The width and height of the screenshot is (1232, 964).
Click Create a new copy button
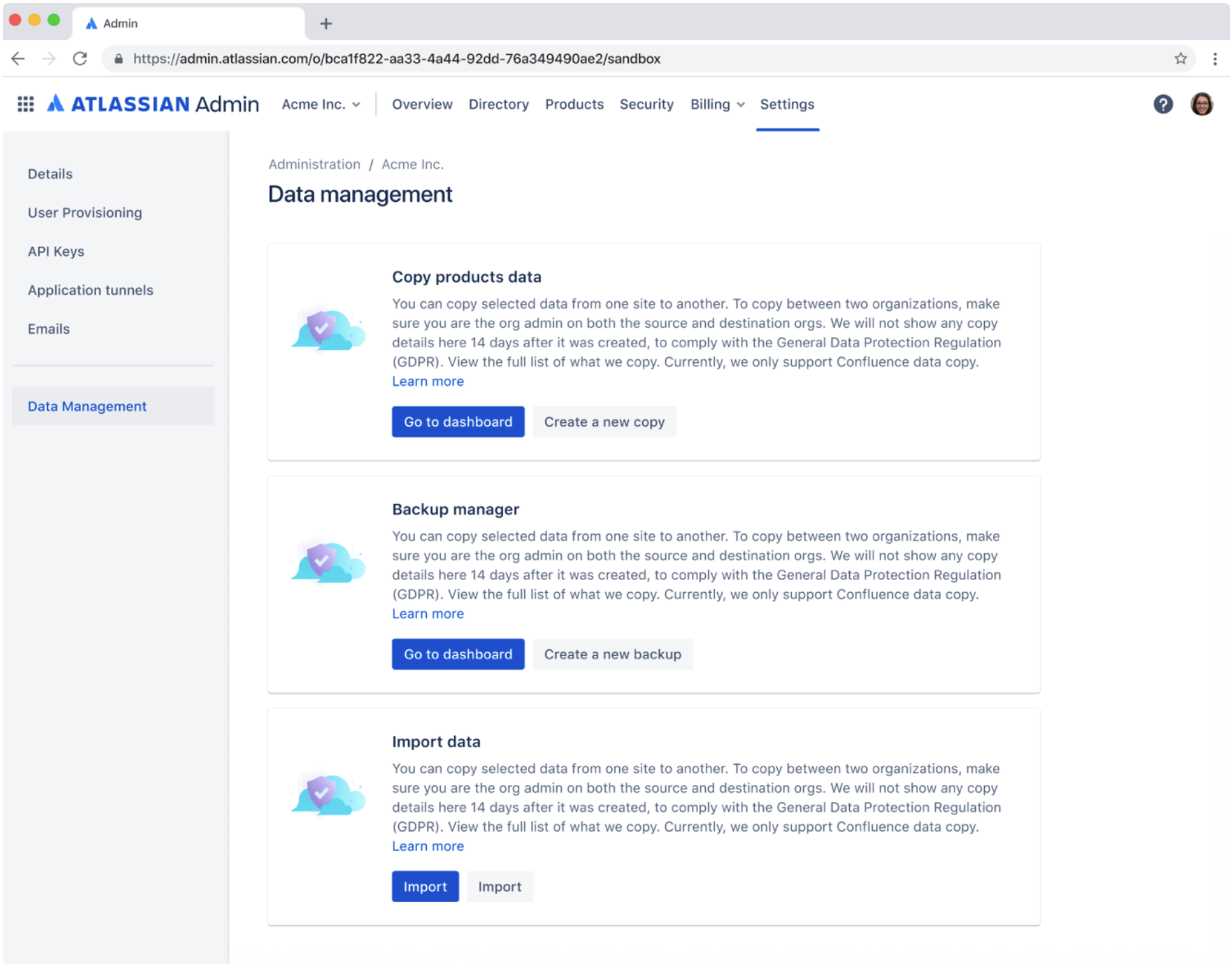pos(603,422)
